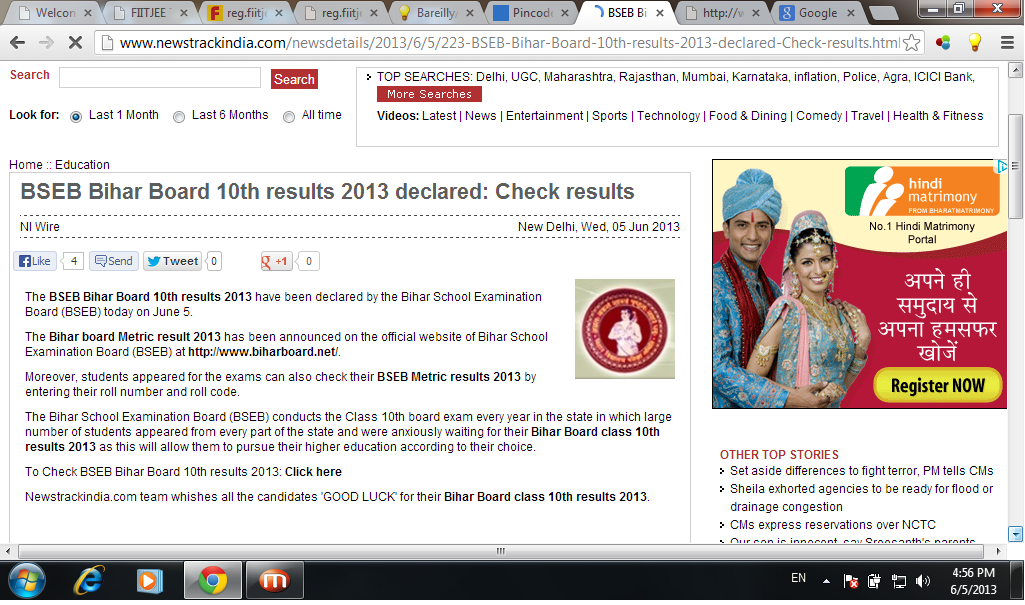This screenshot has height=605, width=1025.
Task: Go back using browser back arrow
Action: coord(18,43)
